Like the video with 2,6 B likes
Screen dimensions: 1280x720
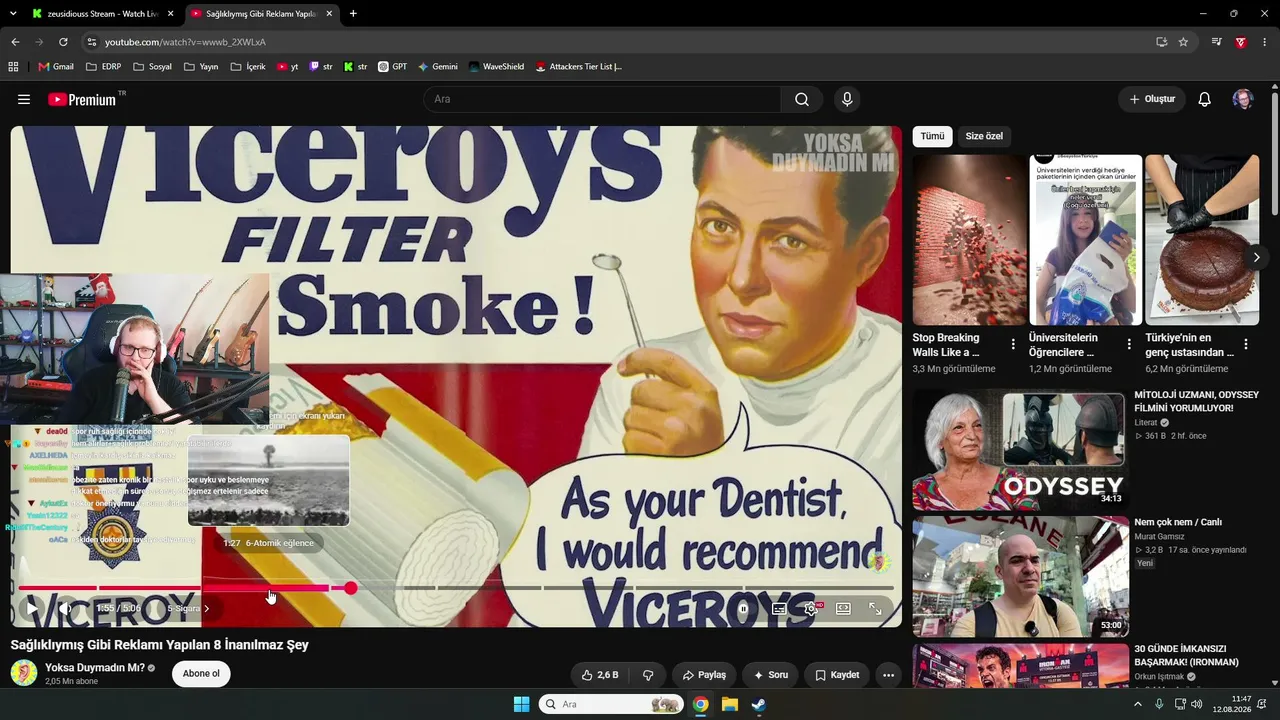(x=600, y=675)
